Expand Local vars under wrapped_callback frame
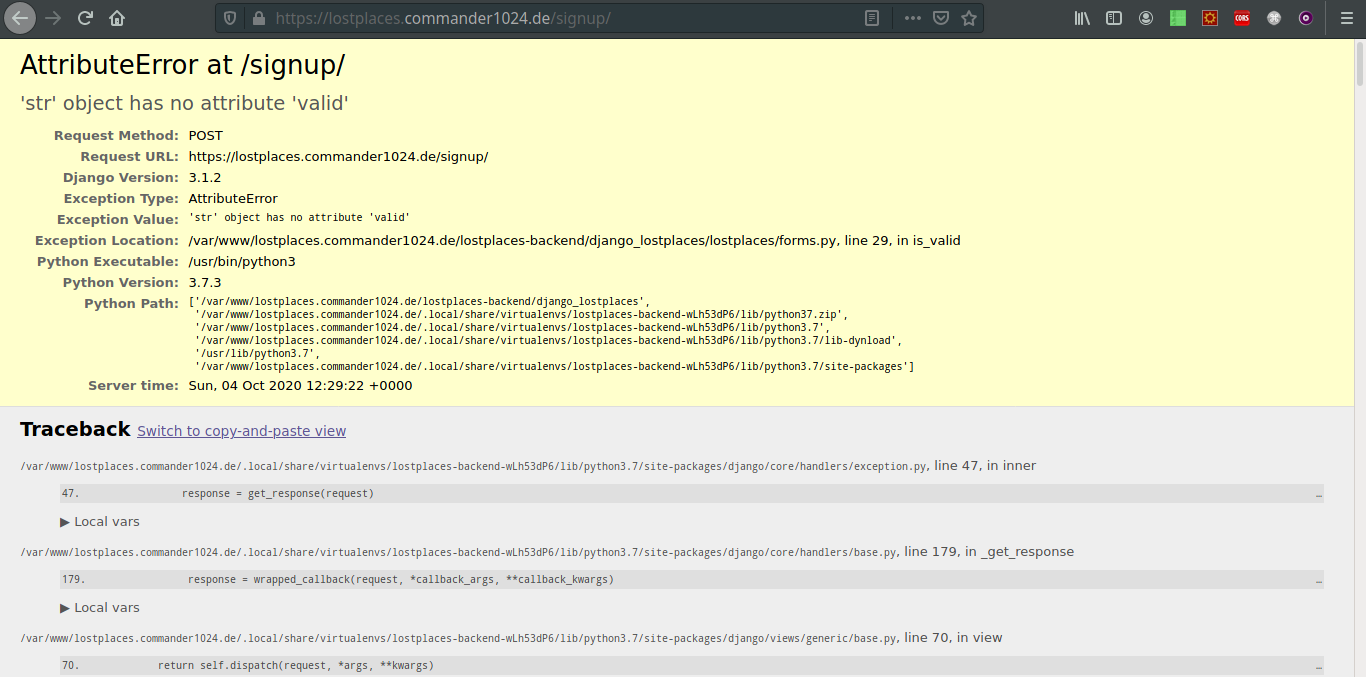Viewport: 1366px width, 677px height. pos(100,608)
